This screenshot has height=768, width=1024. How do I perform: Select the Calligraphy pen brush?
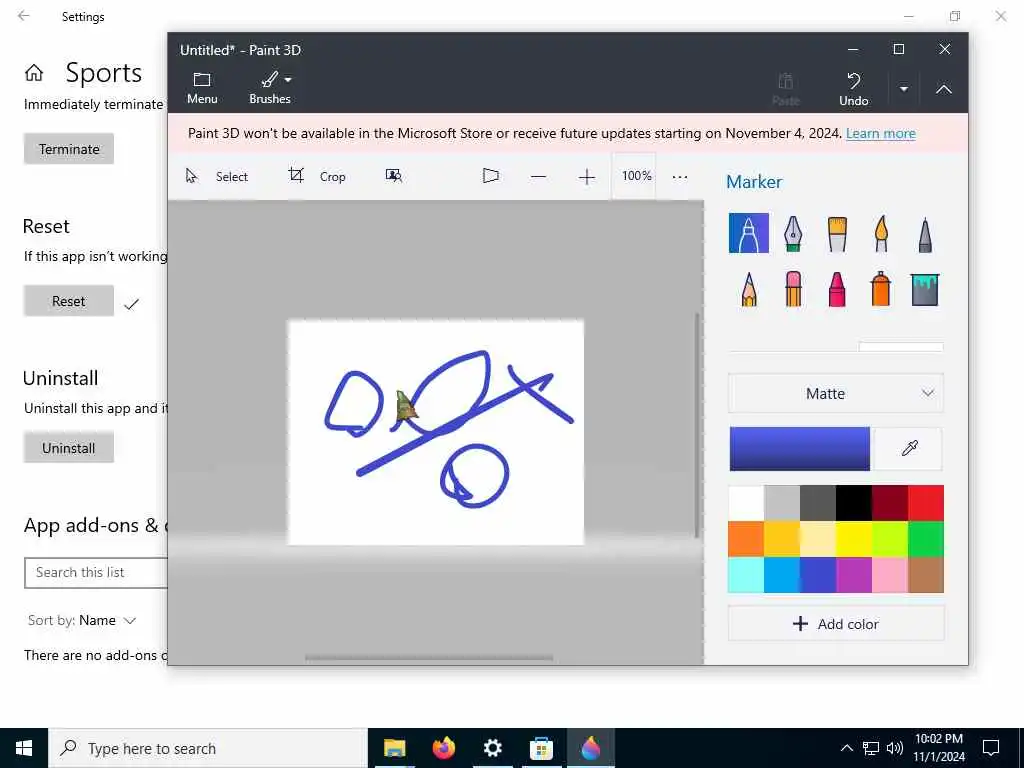tap(792, 232)
